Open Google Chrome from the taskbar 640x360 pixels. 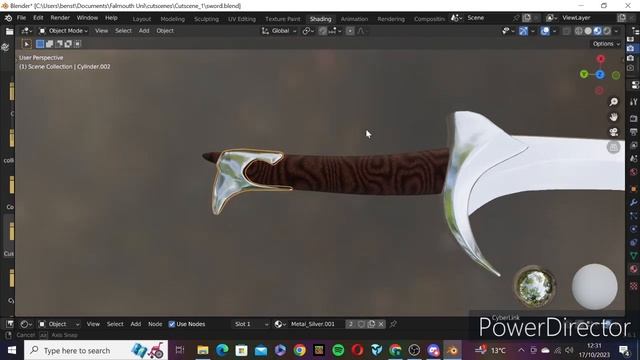[x=300, y=350]
